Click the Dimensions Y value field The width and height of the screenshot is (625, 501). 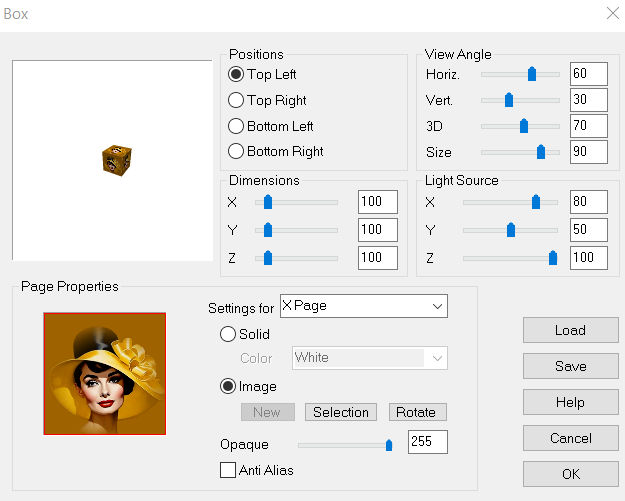click(378, 230)
